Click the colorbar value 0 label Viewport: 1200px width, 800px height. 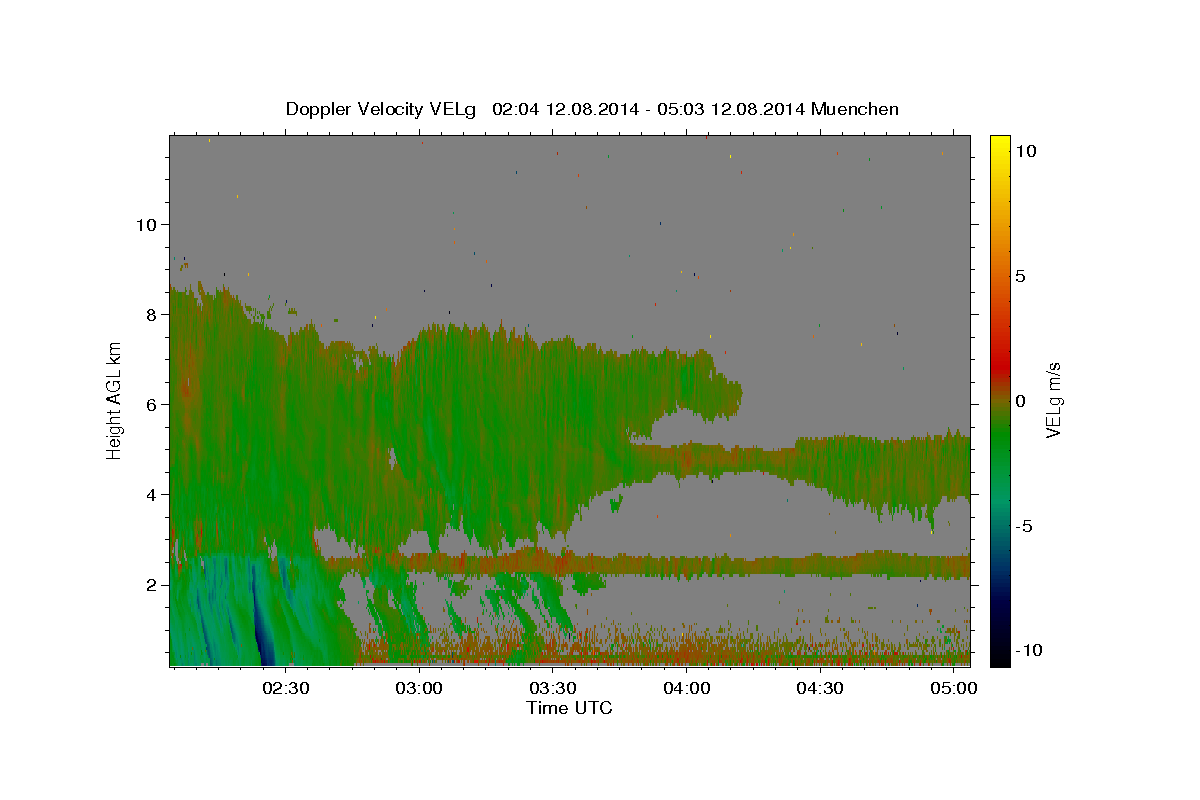tap(1020, 401)
